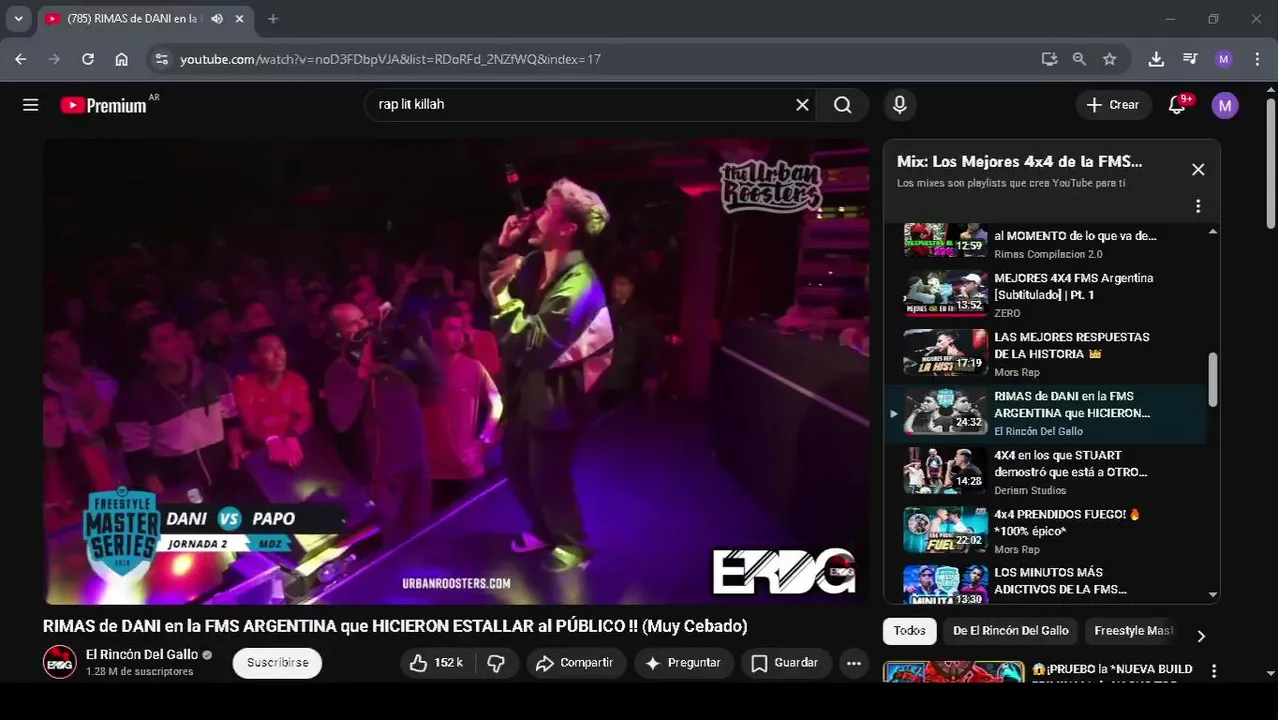Bookmark this page with star
The image size is (1278, 720).
point(1109,59)
